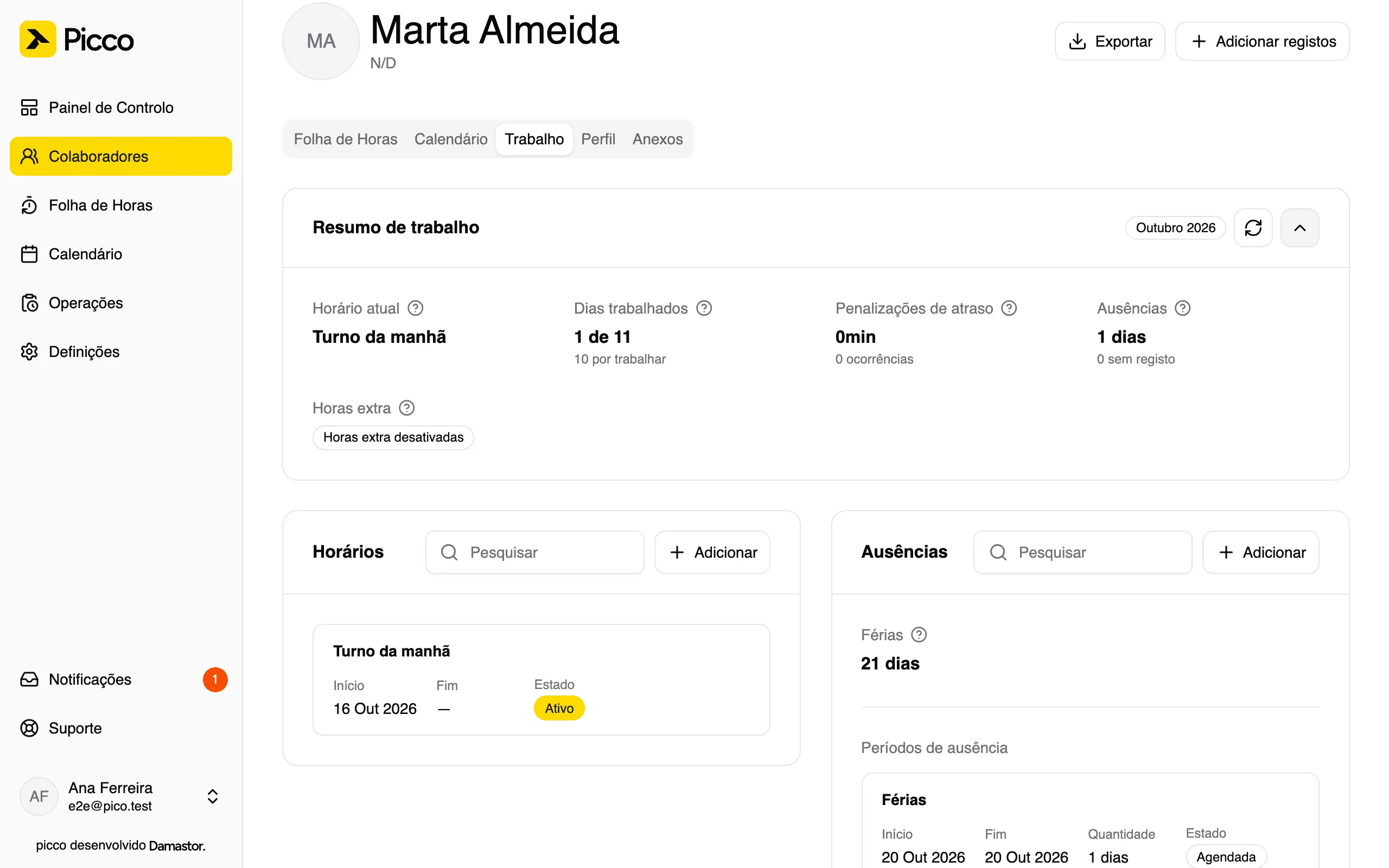This screenshot has width=1389, height=868.
Task: Switch to the Calendário tab
Action: pyautogui.click(x=450, y=139)
